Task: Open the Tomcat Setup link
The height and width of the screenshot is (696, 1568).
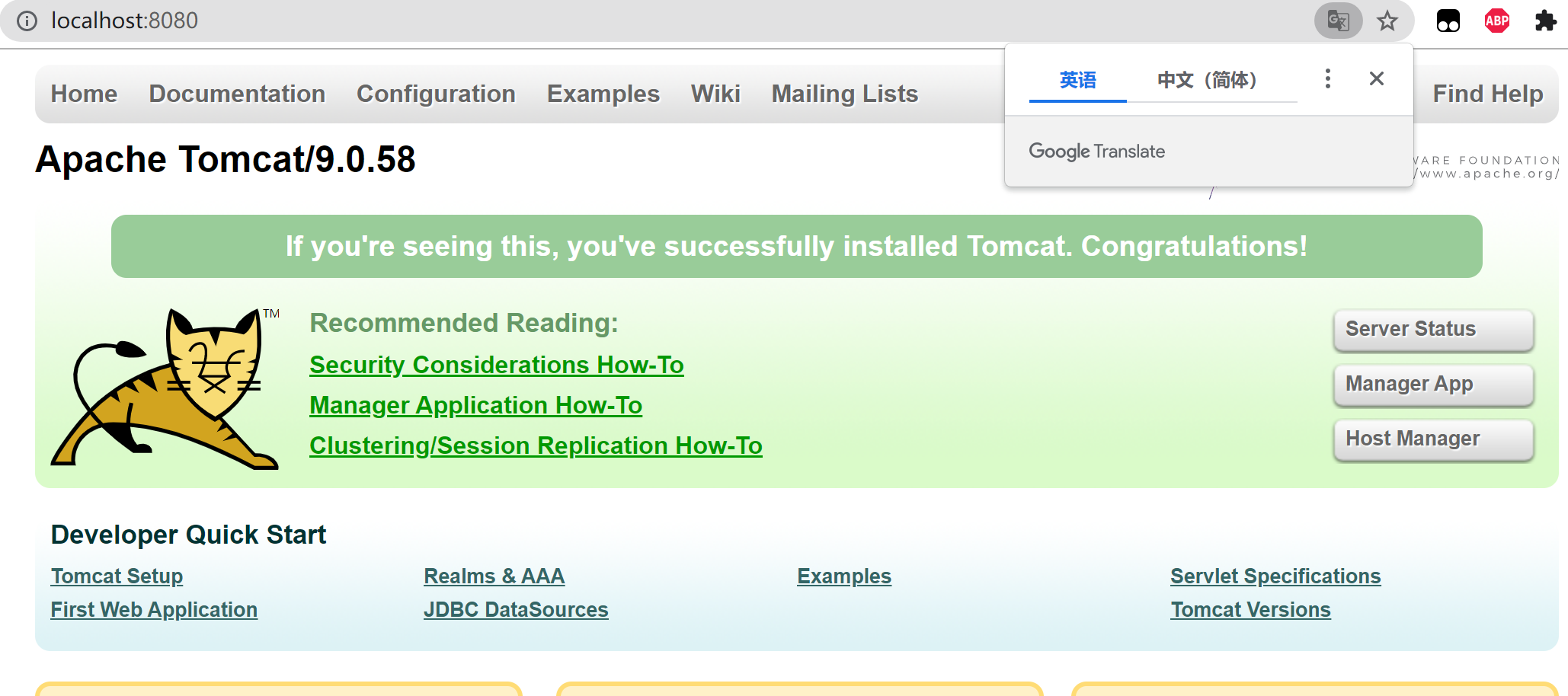Action: pyautogui.click(x=117, y=576)
